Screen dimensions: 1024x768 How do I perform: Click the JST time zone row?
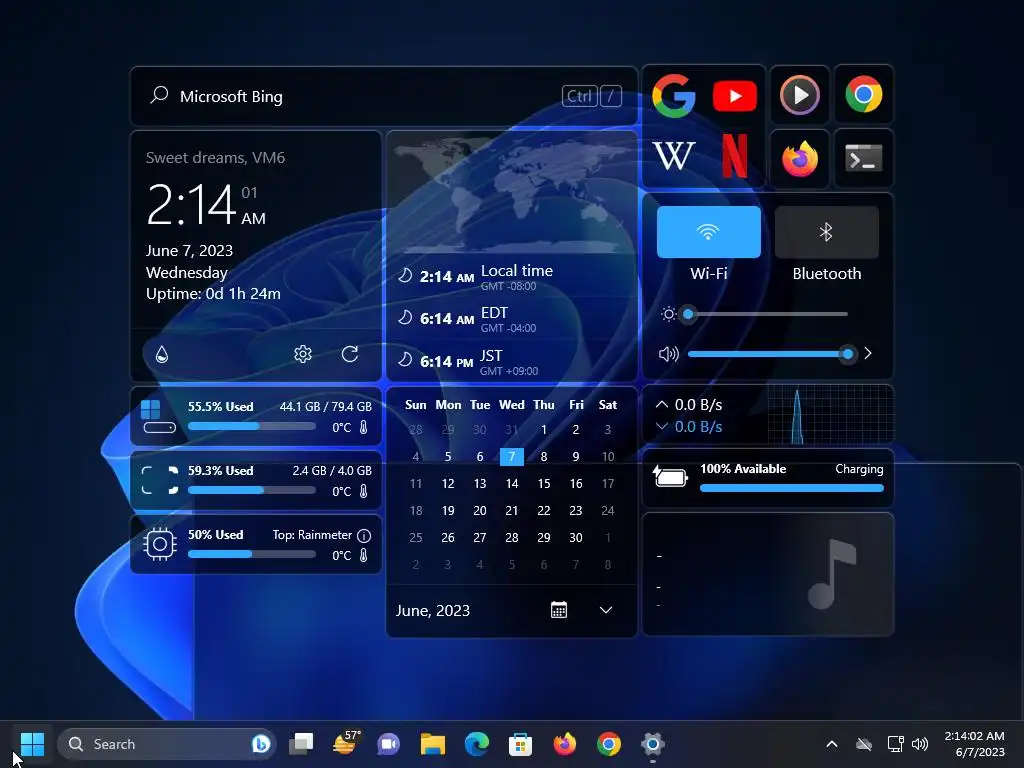coord(511,362)
